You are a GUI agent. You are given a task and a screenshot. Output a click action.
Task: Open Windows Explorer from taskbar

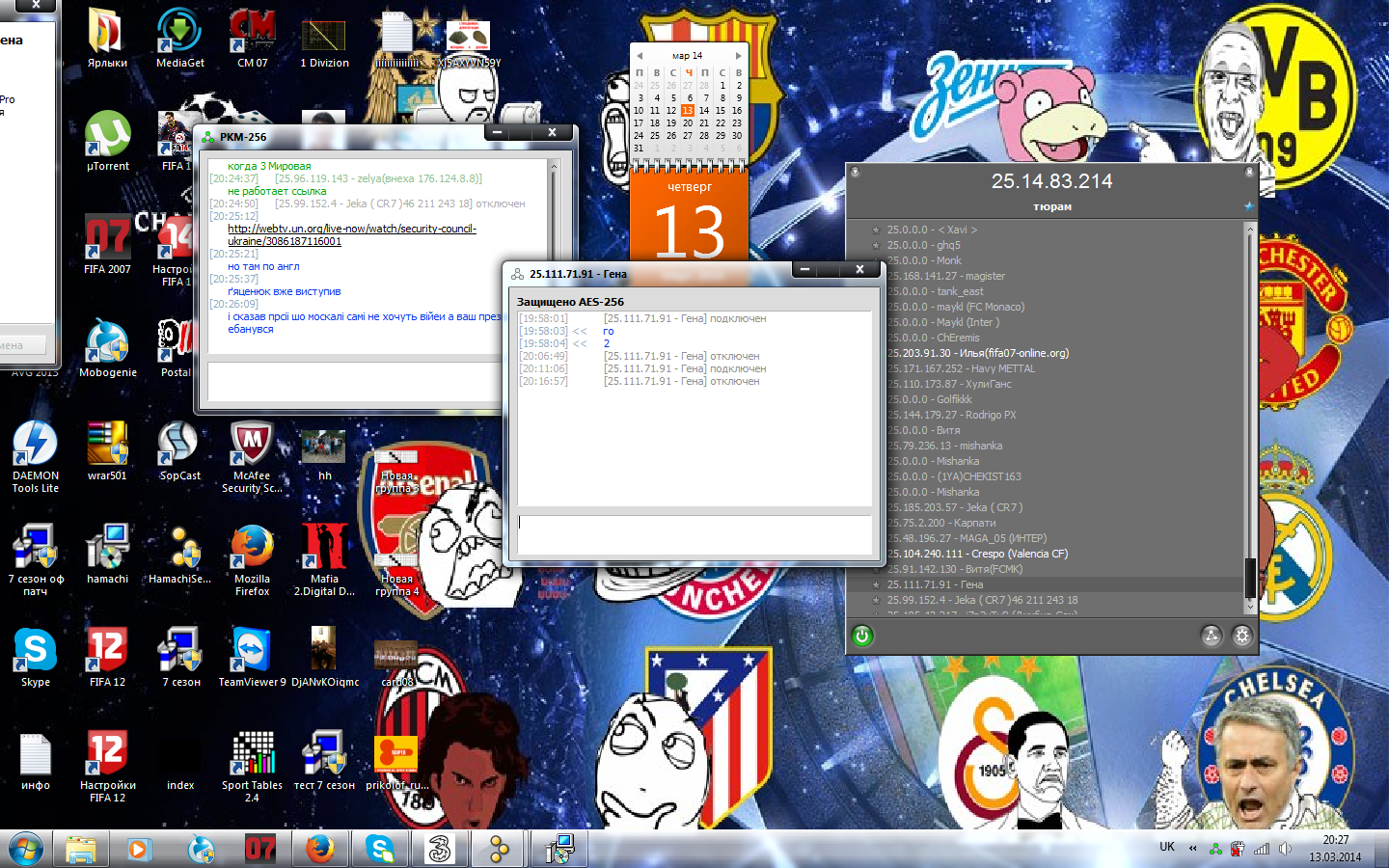coord(81,849)
